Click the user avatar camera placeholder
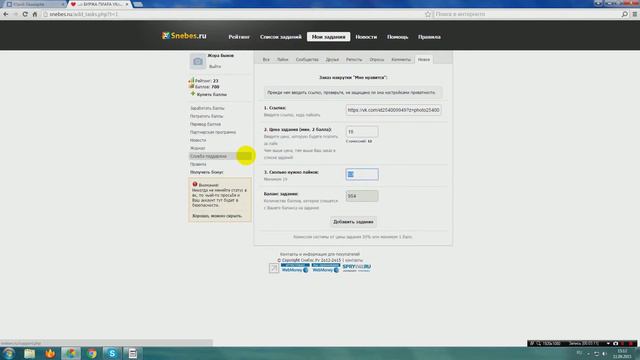 point(198,61)
